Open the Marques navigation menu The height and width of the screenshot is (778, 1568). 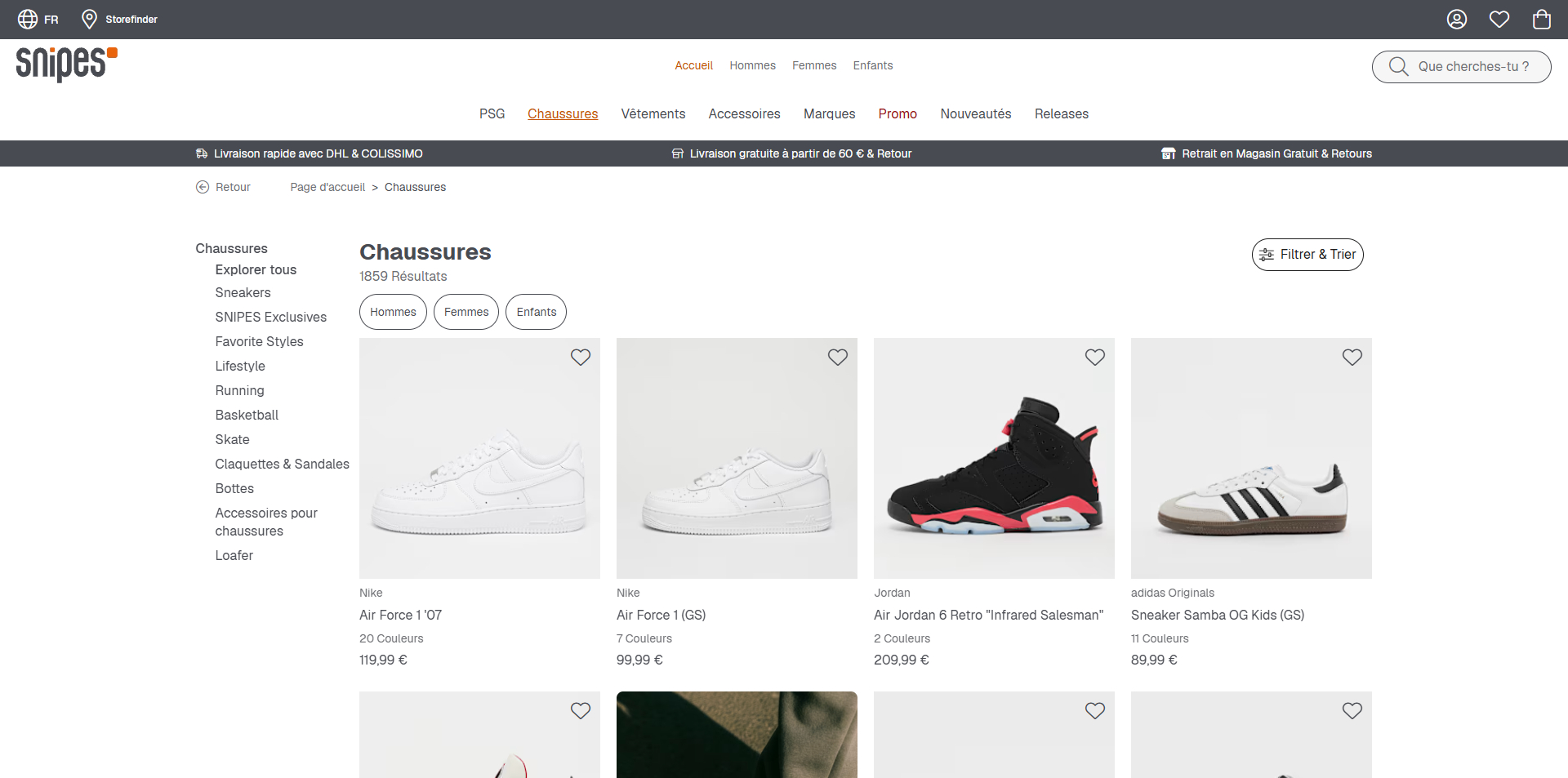(829, 113)
